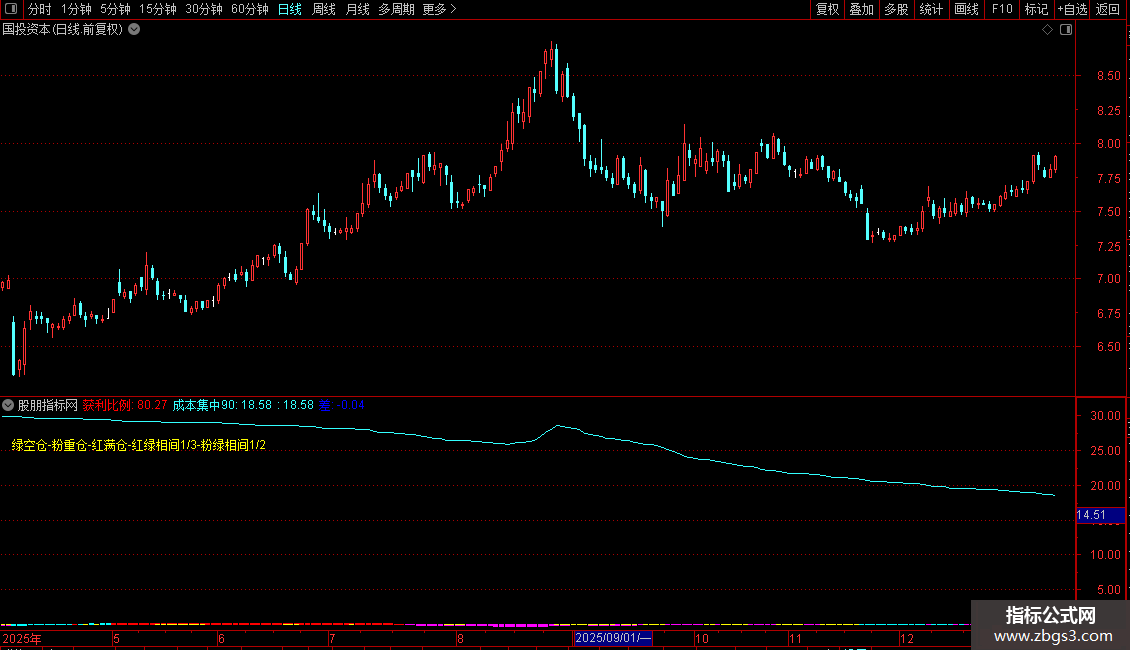Screen dimensions: 1130x650
Task: Click month 8 on the time axis
Action: [x=461, y=638]
